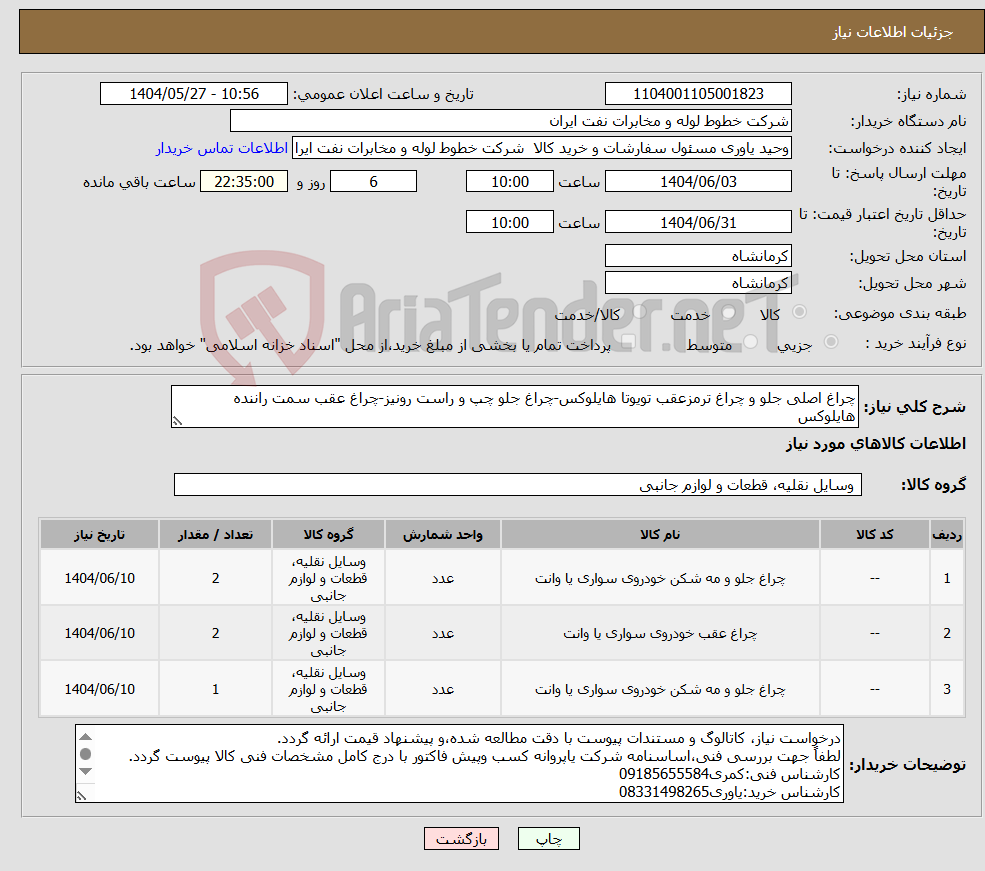This screenshot has width=985, height=871.
Task: Click the notes scrollbar thumb
Action: pyautogui.click(x=86, y=754)
